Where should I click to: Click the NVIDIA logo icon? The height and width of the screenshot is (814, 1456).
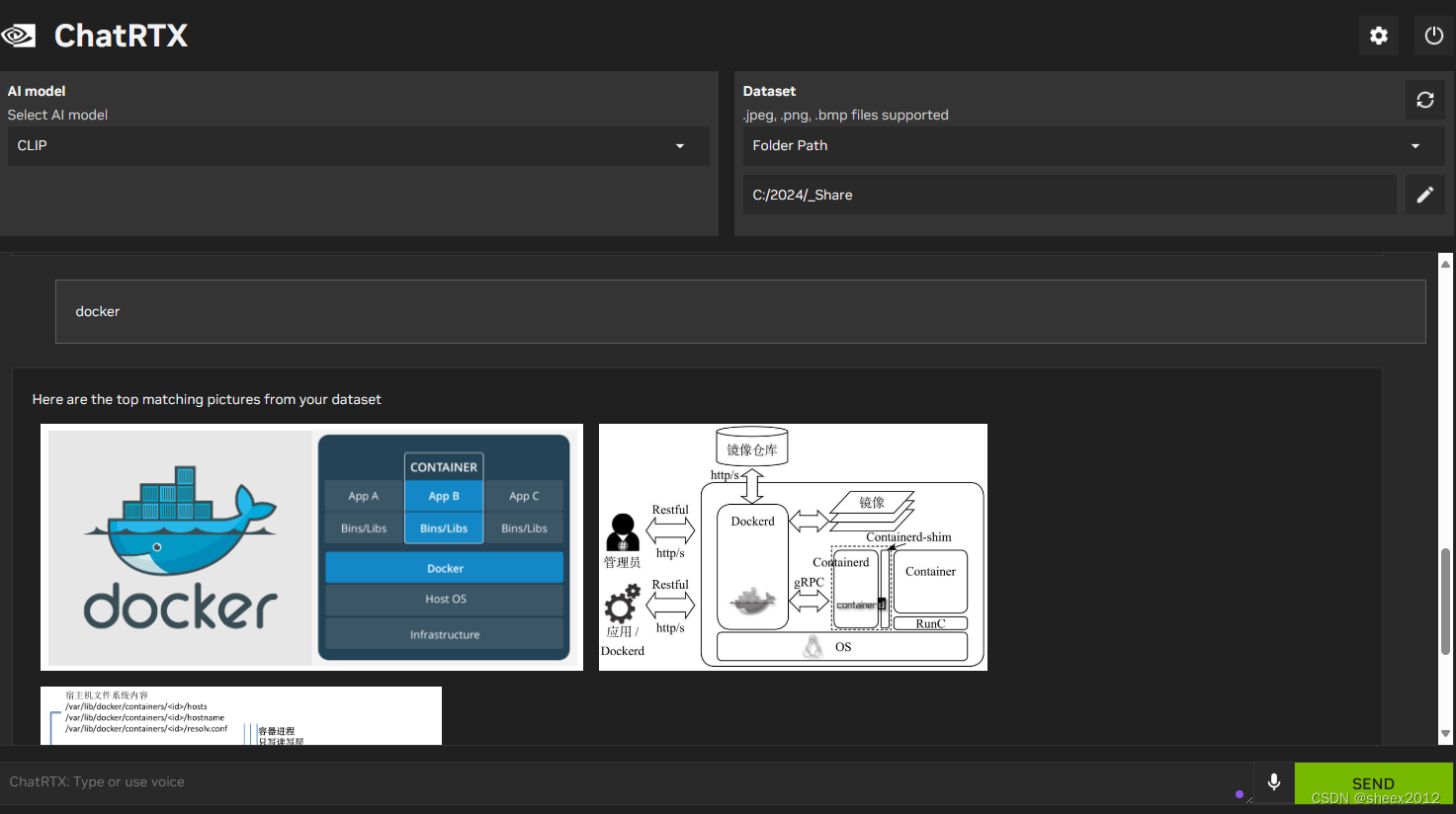click(x=19, y=36)
